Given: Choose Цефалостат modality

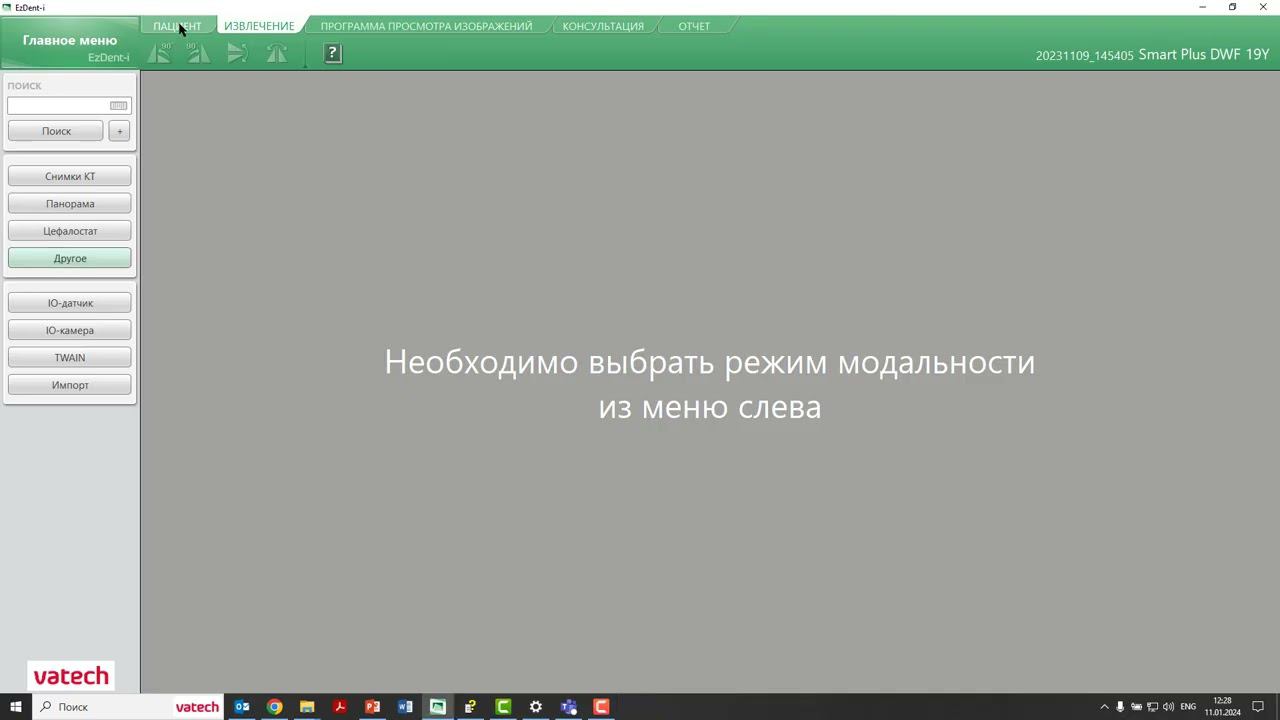Looking at the screenshot, I should coord(70,231).
